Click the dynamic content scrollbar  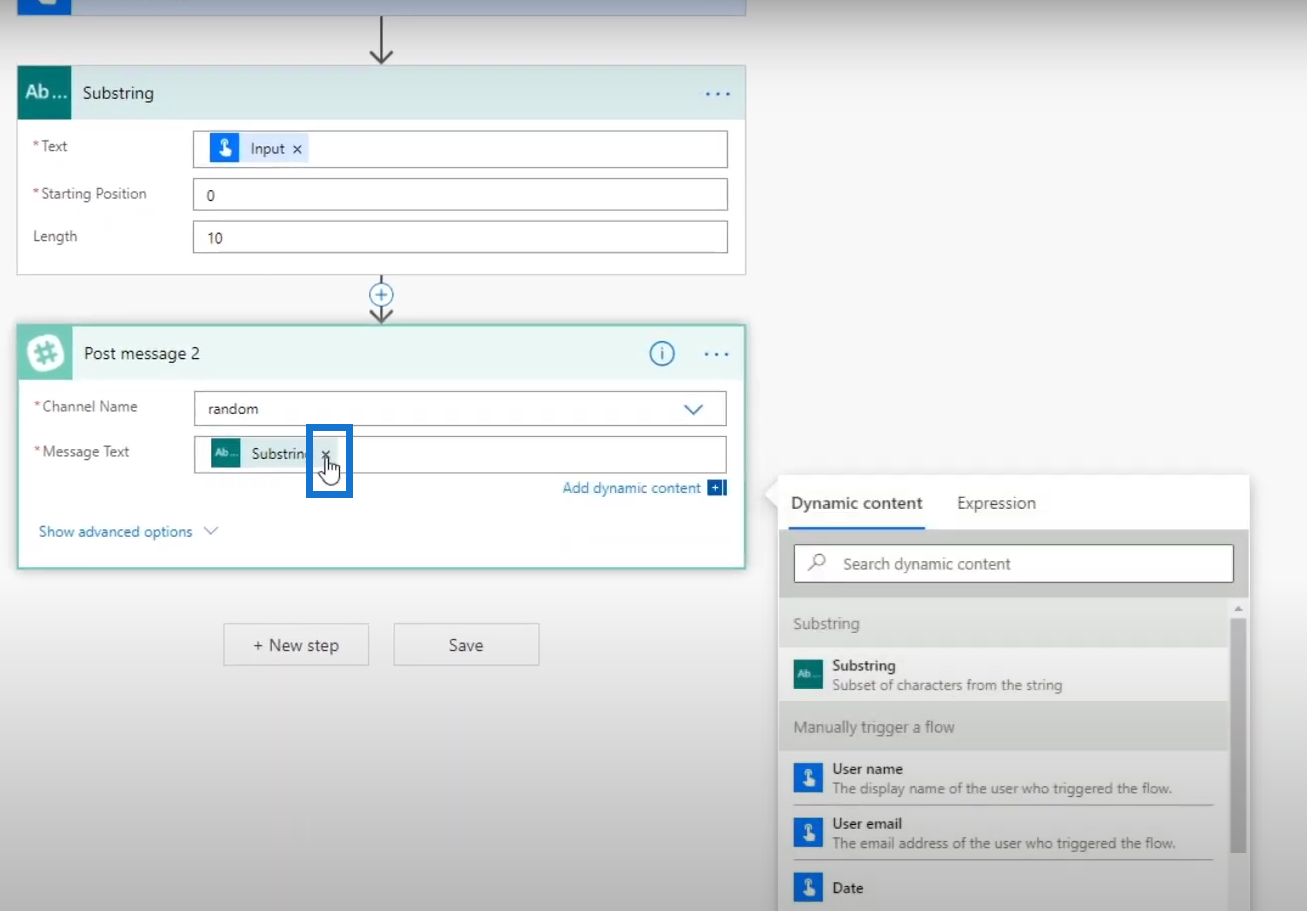click(1238, 735)
